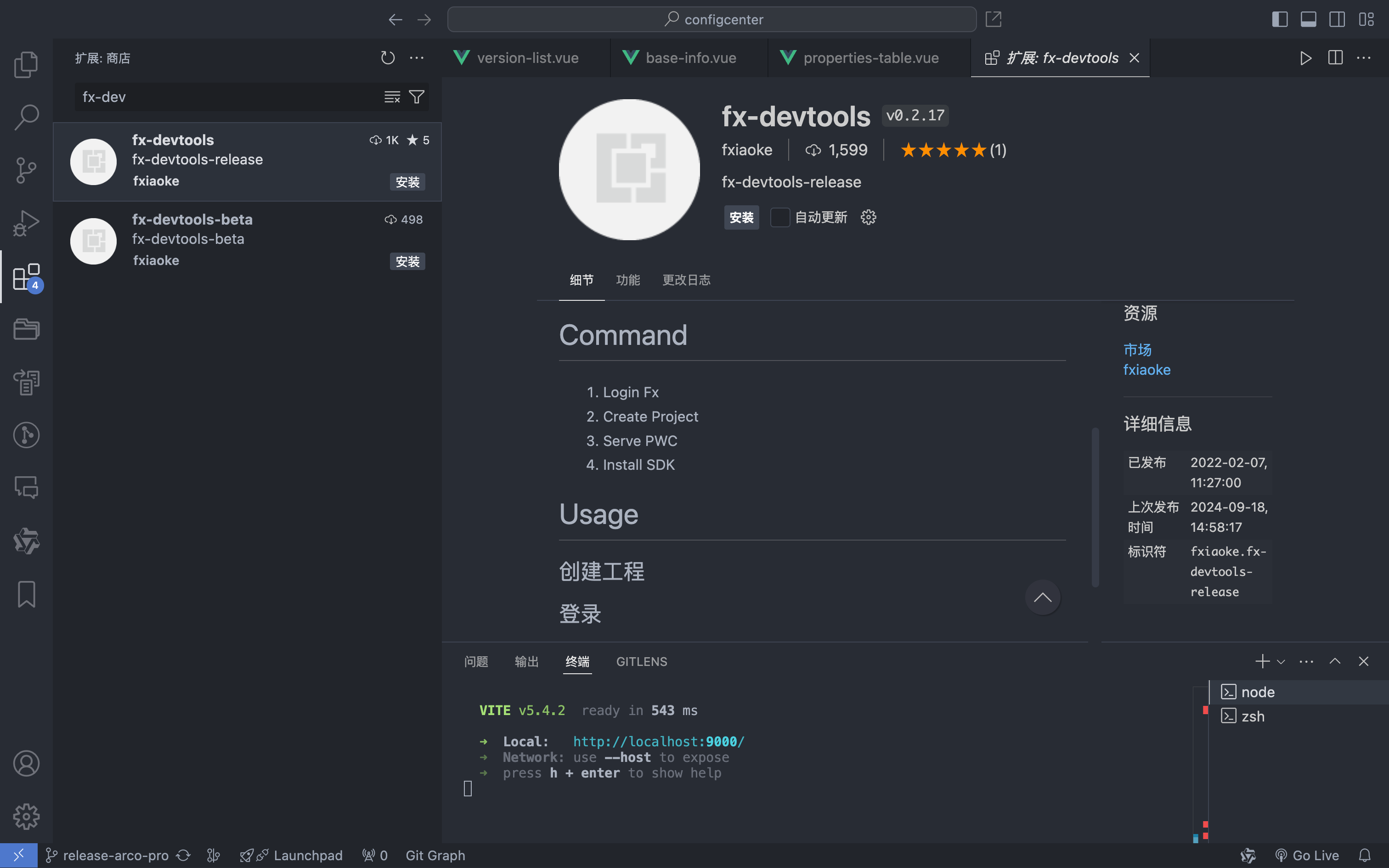Screen dimensions: 1389x868
Task: Open the Extensions view with badge 4
Action: [x=26, y=276]
